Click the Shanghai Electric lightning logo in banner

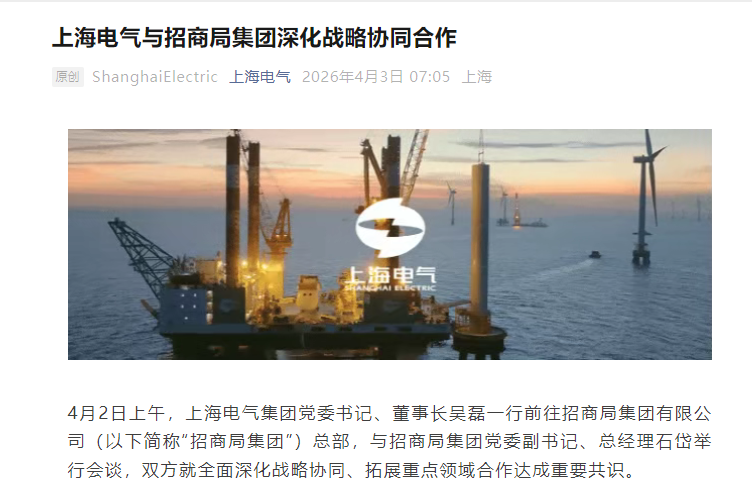390,227
